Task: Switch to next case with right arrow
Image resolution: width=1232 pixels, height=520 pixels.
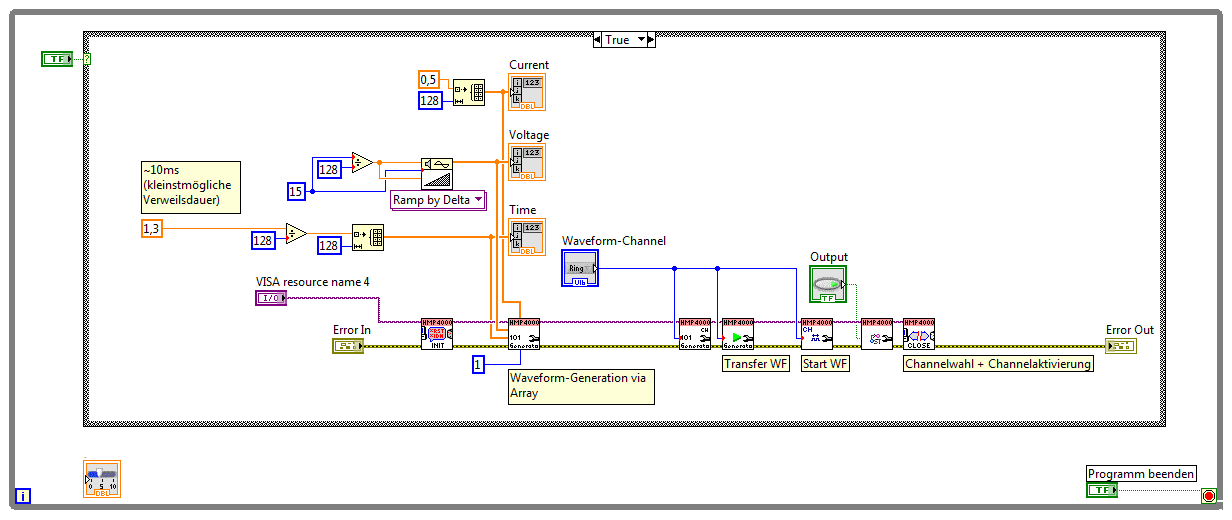Action: tap(651, 40)
